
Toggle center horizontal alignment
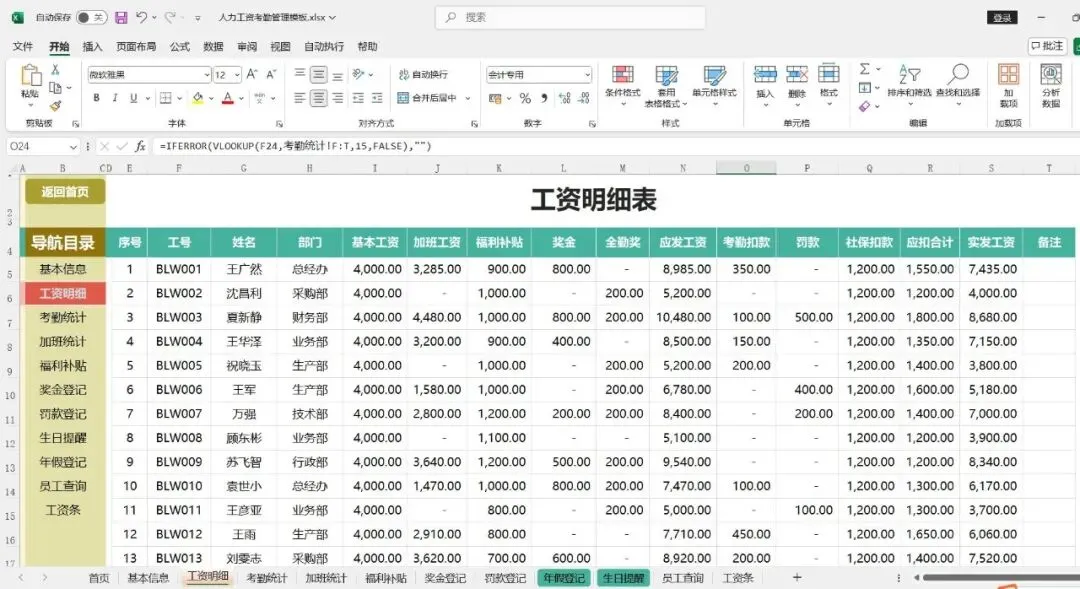(x=318, y=99)
